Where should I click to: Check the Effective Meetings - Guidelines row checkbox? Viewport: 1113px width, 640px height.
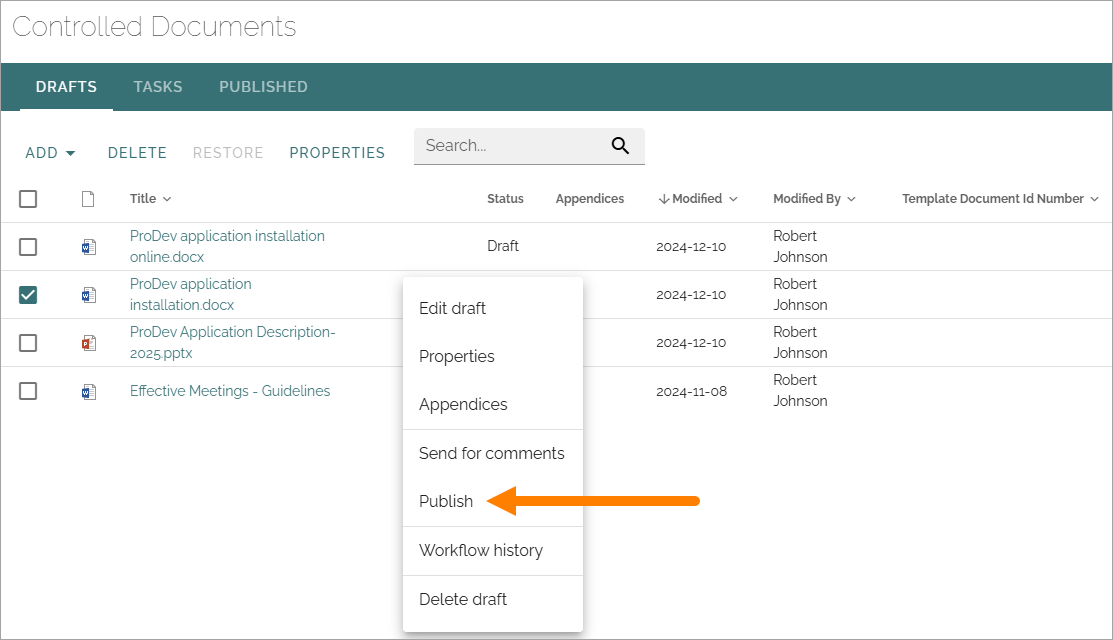click(28, 391)
